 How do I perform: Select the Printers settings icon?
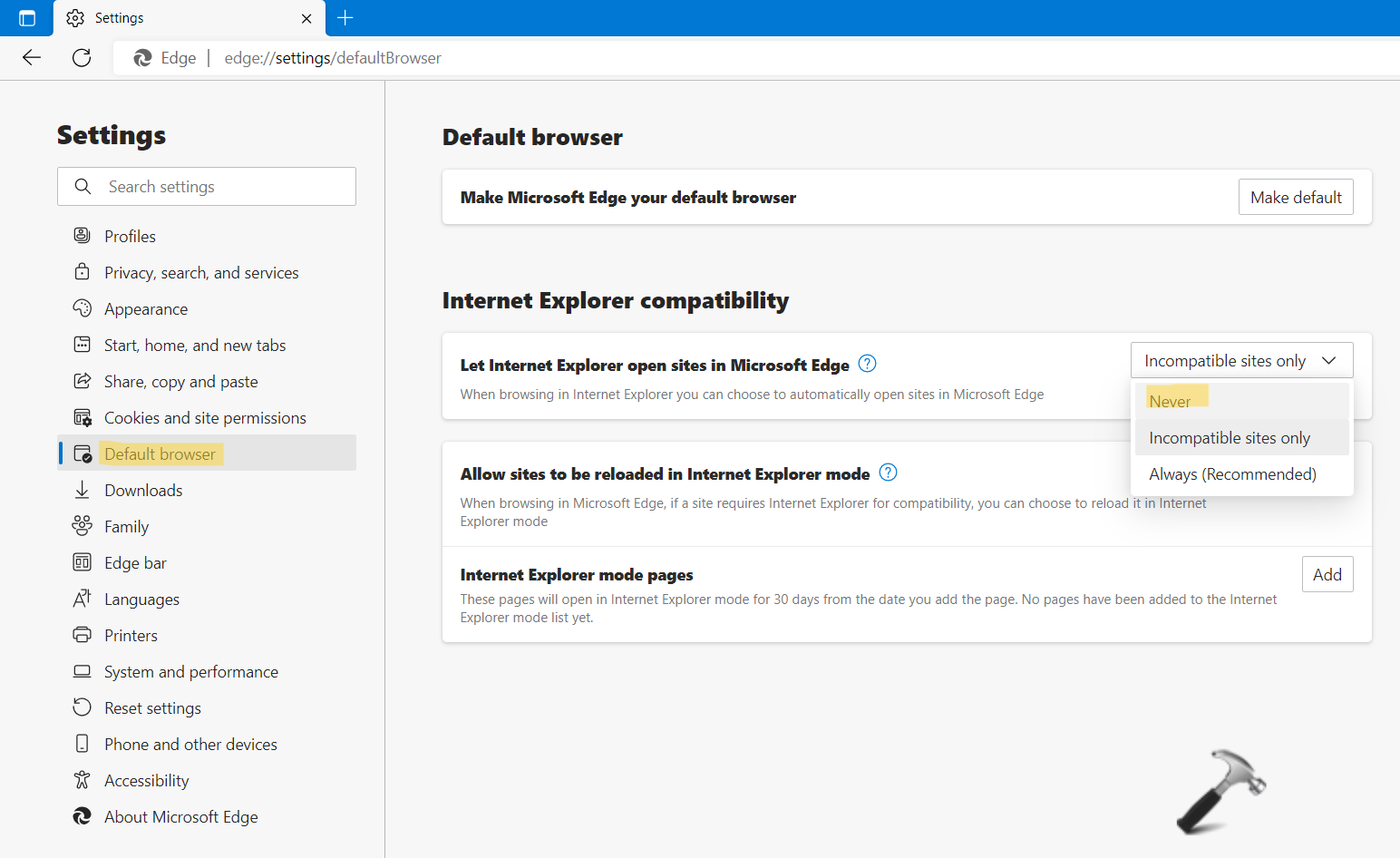click(x=83, y=635)
